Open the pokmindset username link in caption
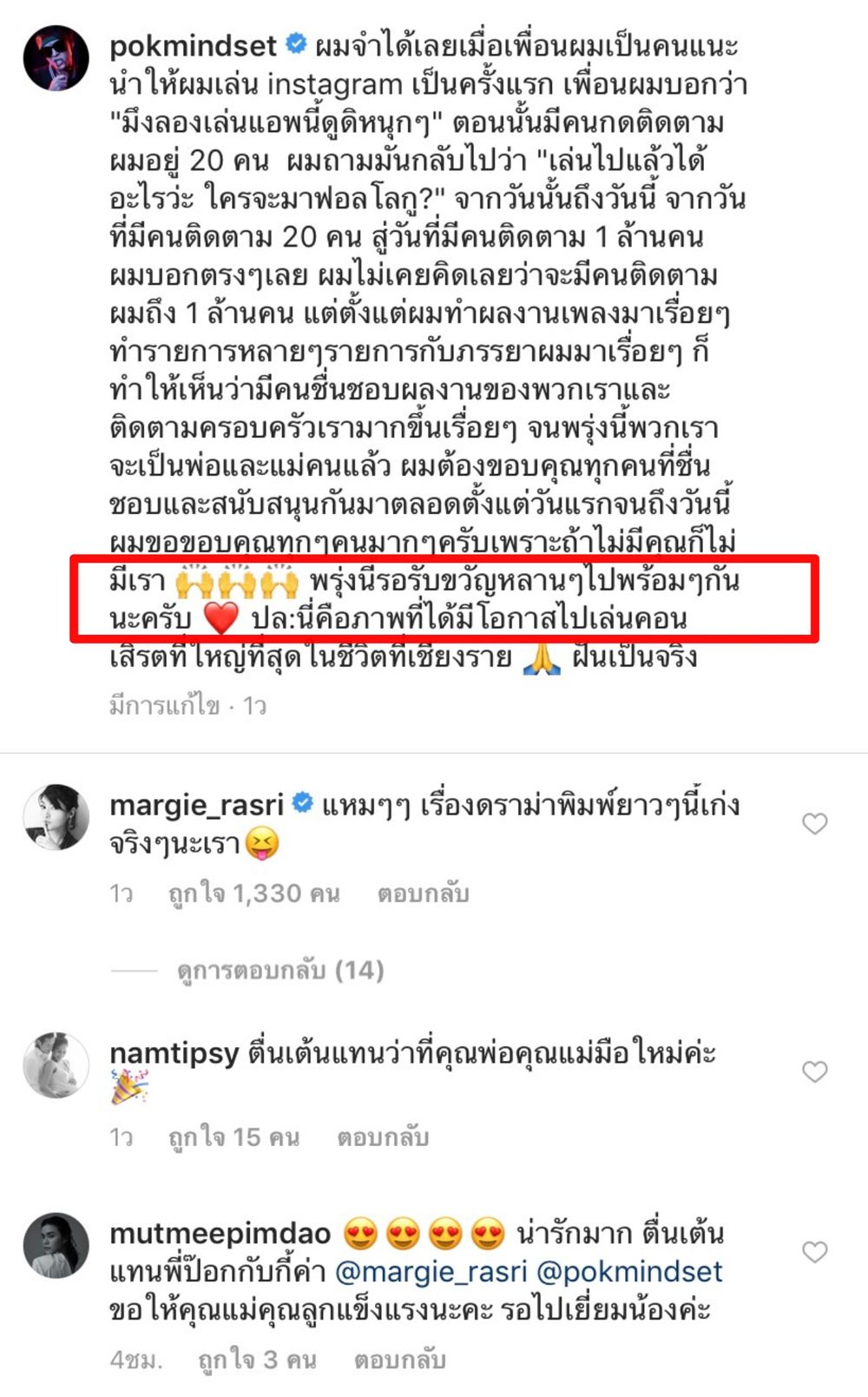Screen dimensions: 868x1397 point(193,45)
